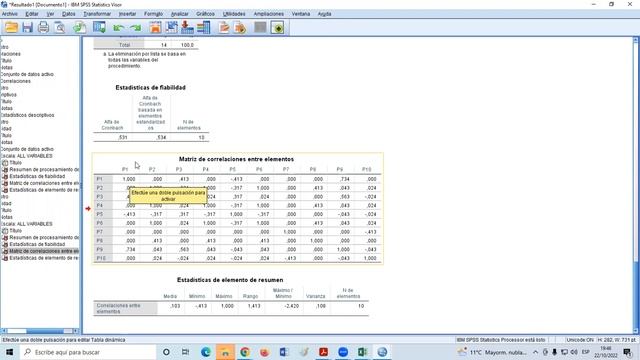640x360 pixels.
Task: Click the Matriz de correlaciones table title
Action: pyautogui.click(x=236, y=159)
